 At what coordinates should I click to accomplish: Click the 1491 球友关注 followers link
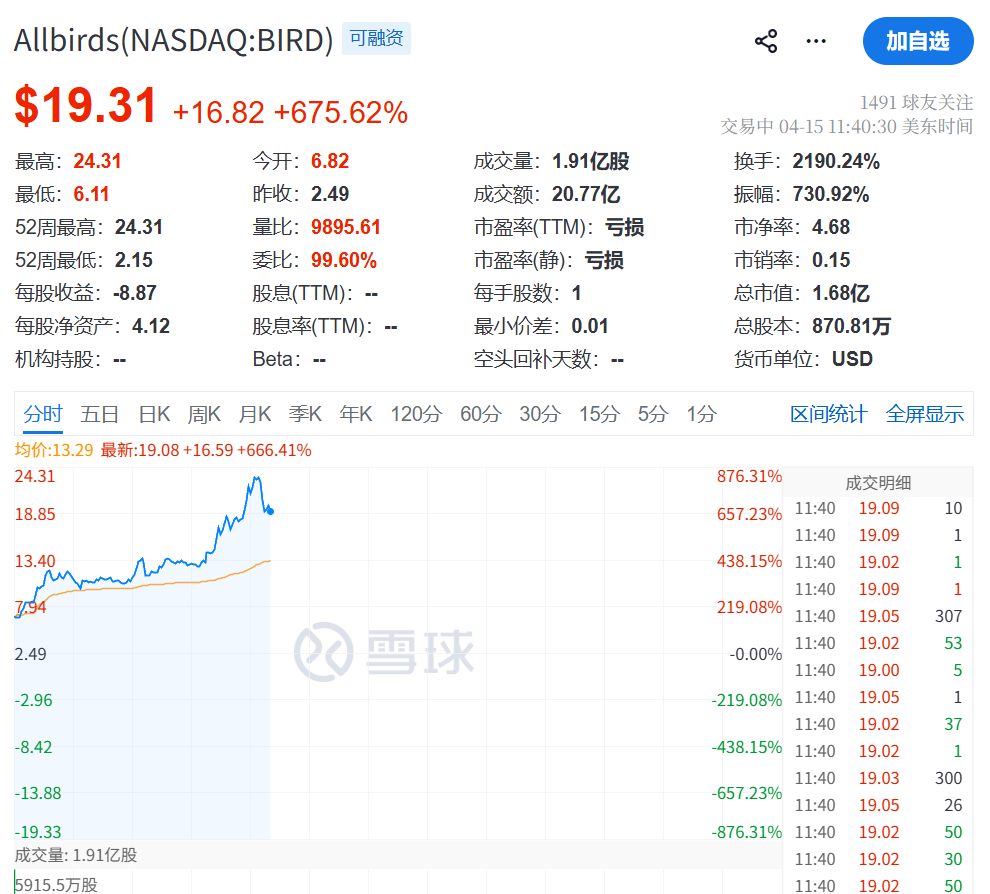pos(915,102)
